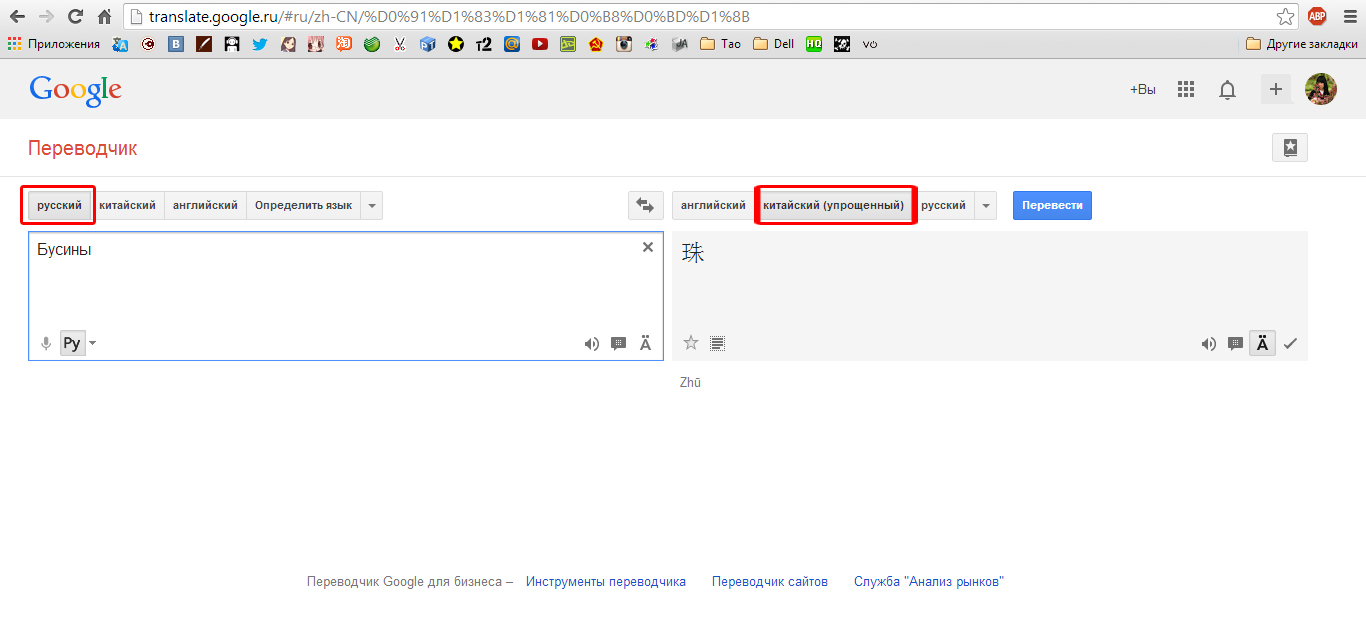Open the yellow star bookmark icon

tap(456, 44)
